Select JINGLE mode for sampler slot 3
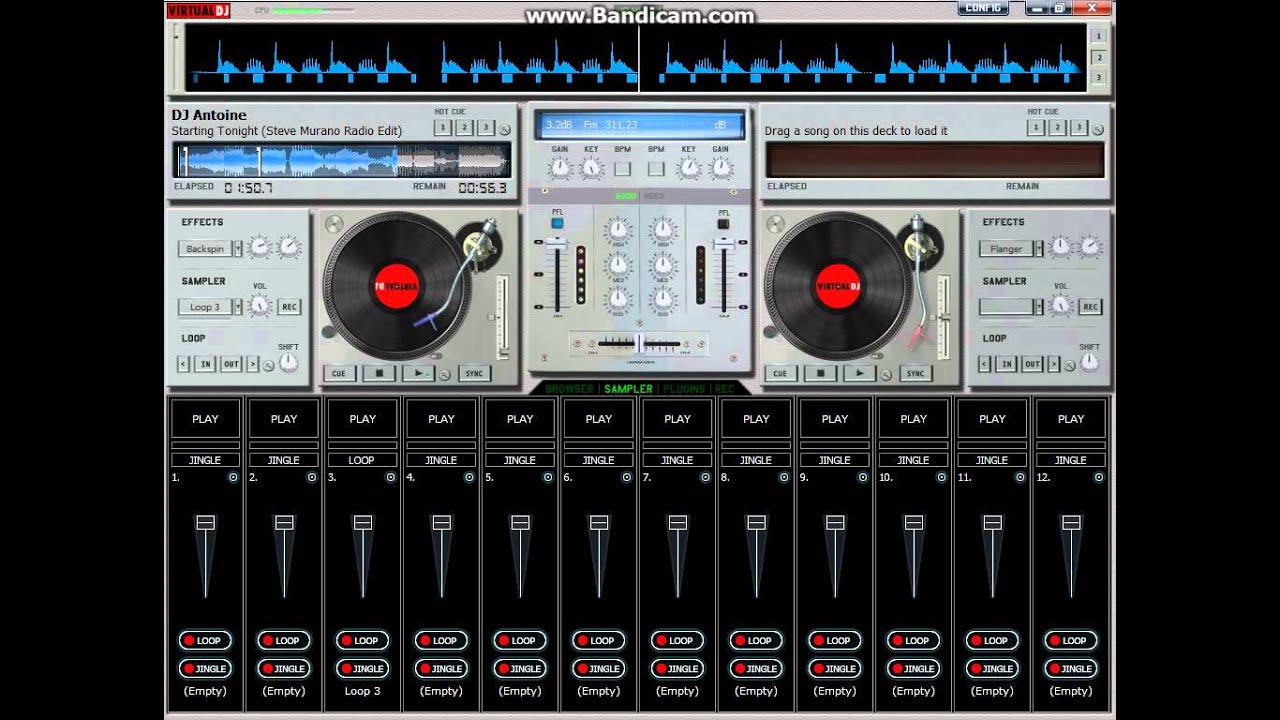The image size is (1280, 720). point(363,668)
